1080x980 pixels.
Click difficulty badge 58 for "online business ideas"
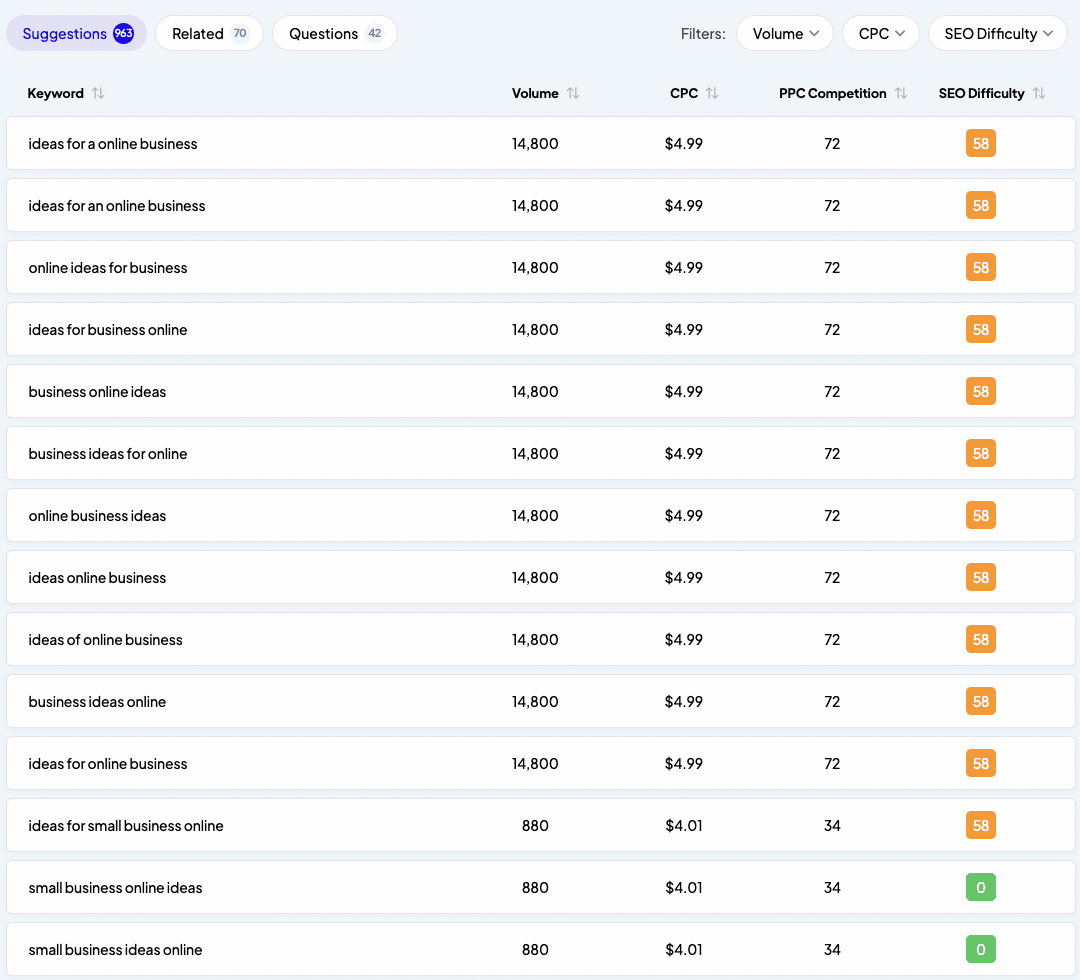(981, 515)
